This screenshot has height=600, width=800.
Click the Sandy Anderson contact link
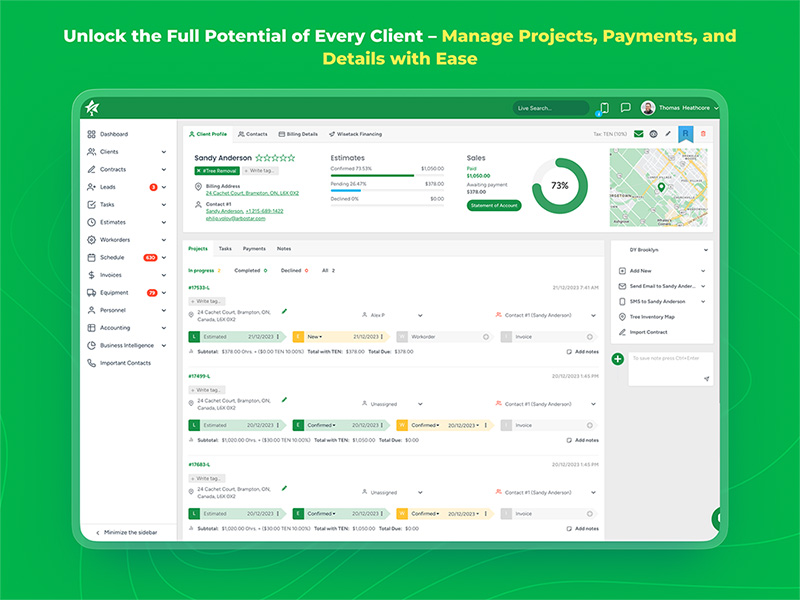(224, 211)
